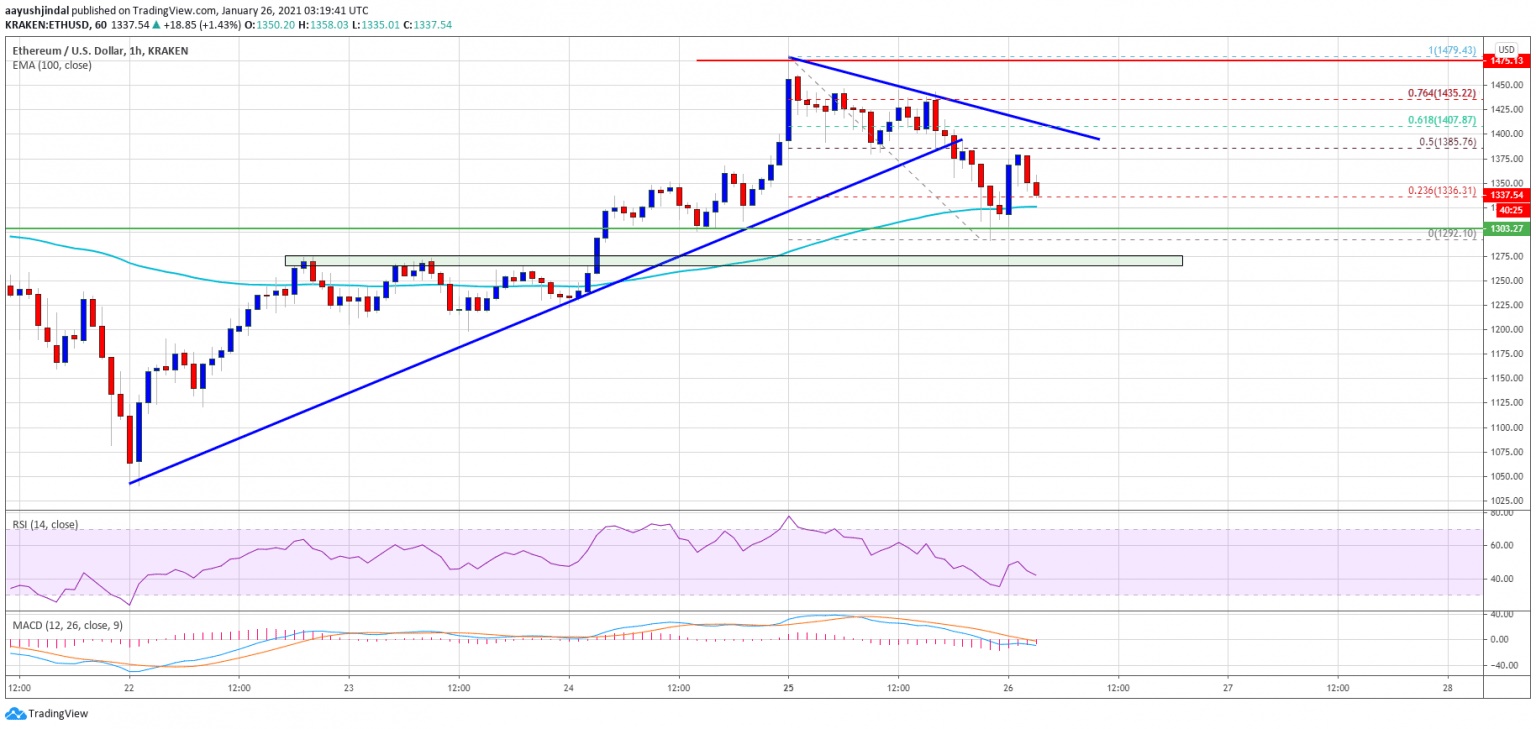The image size is (1536, 729).
Task: Click the red horizontal resistance line
Action: [1090, 60]
